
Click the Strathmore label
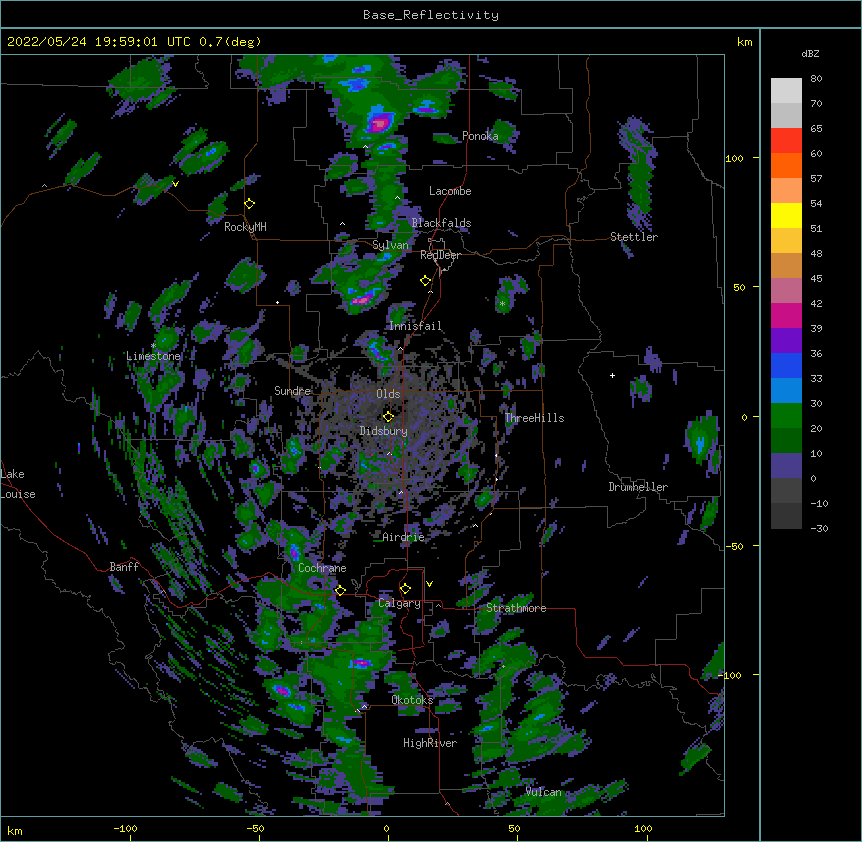516,608
